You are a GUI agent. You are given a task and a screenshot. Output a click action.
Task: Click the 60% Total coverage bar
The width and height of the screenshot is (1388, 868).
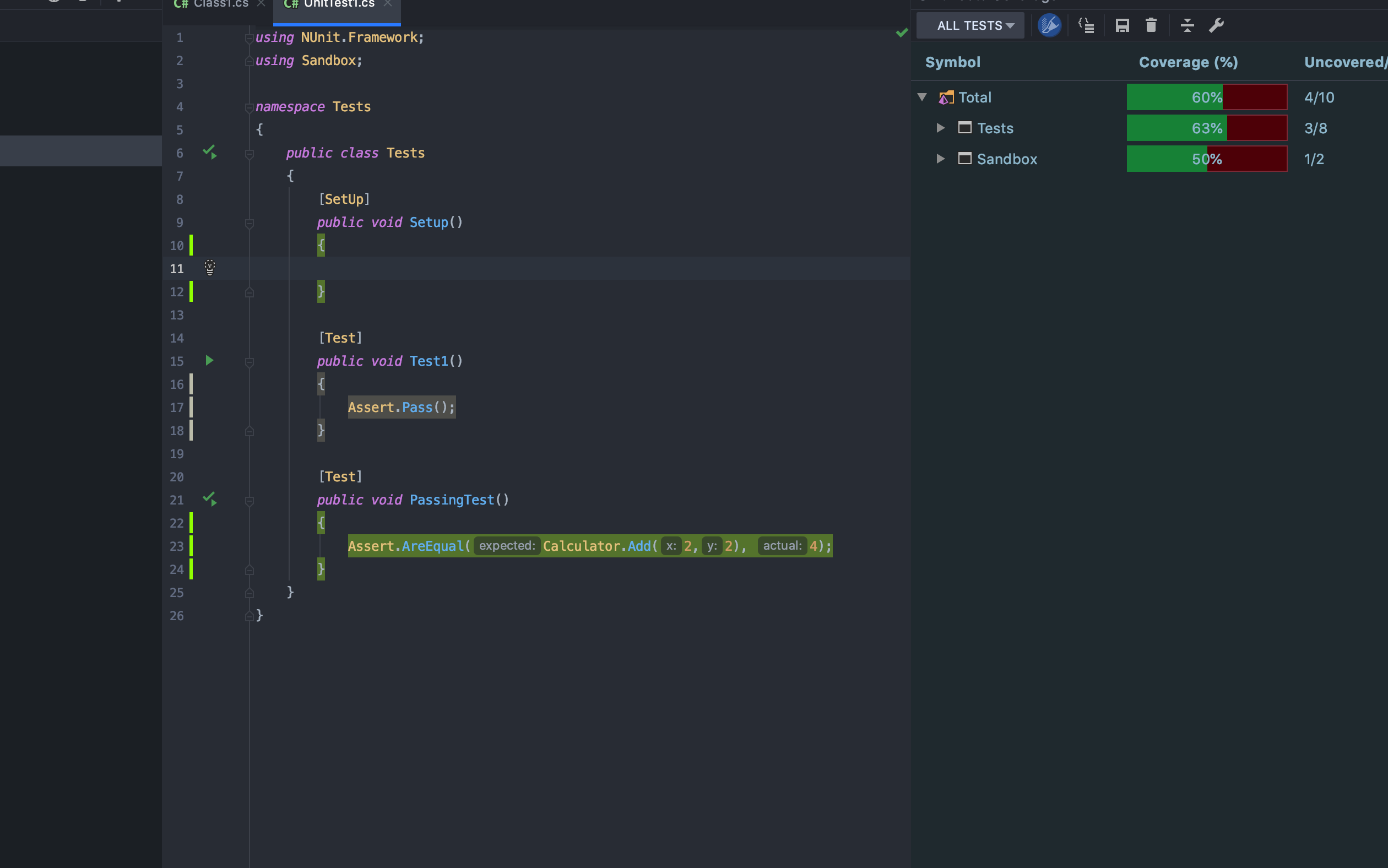pyautogui.click(x=1207, y=97)
